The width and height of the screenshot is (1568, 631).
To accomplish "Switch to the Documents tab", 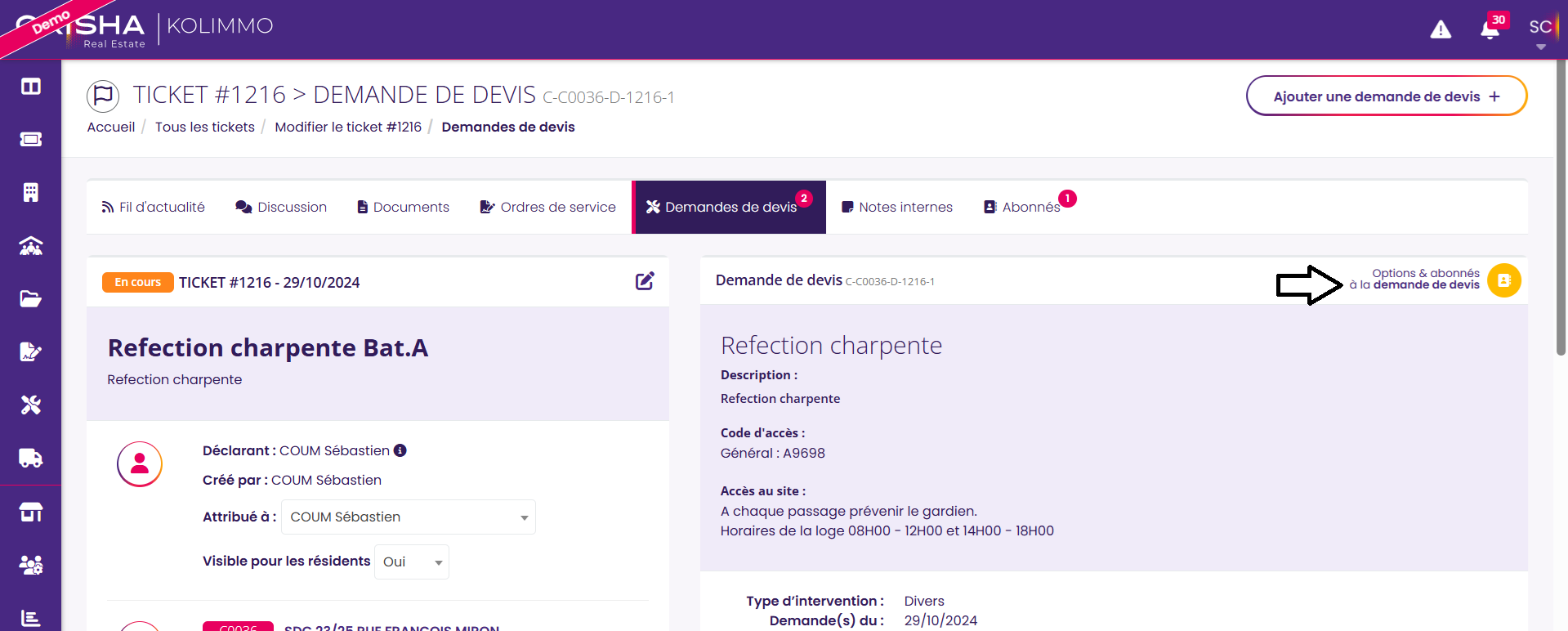I will pos(403,208).
